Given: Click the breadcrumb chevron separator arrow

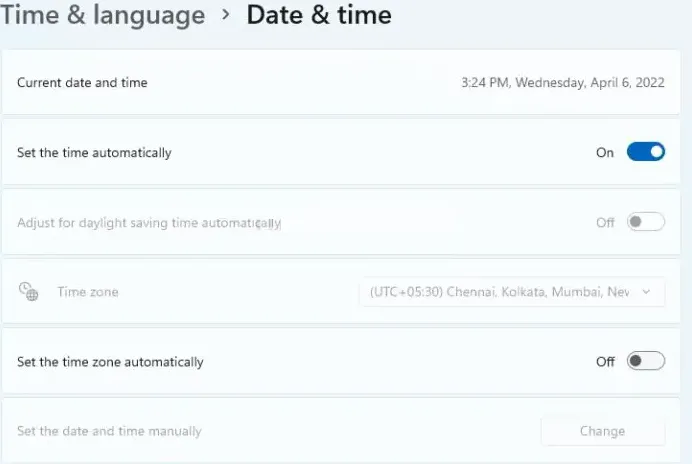Looking at the screenshot, I should (x=225, y=16).
